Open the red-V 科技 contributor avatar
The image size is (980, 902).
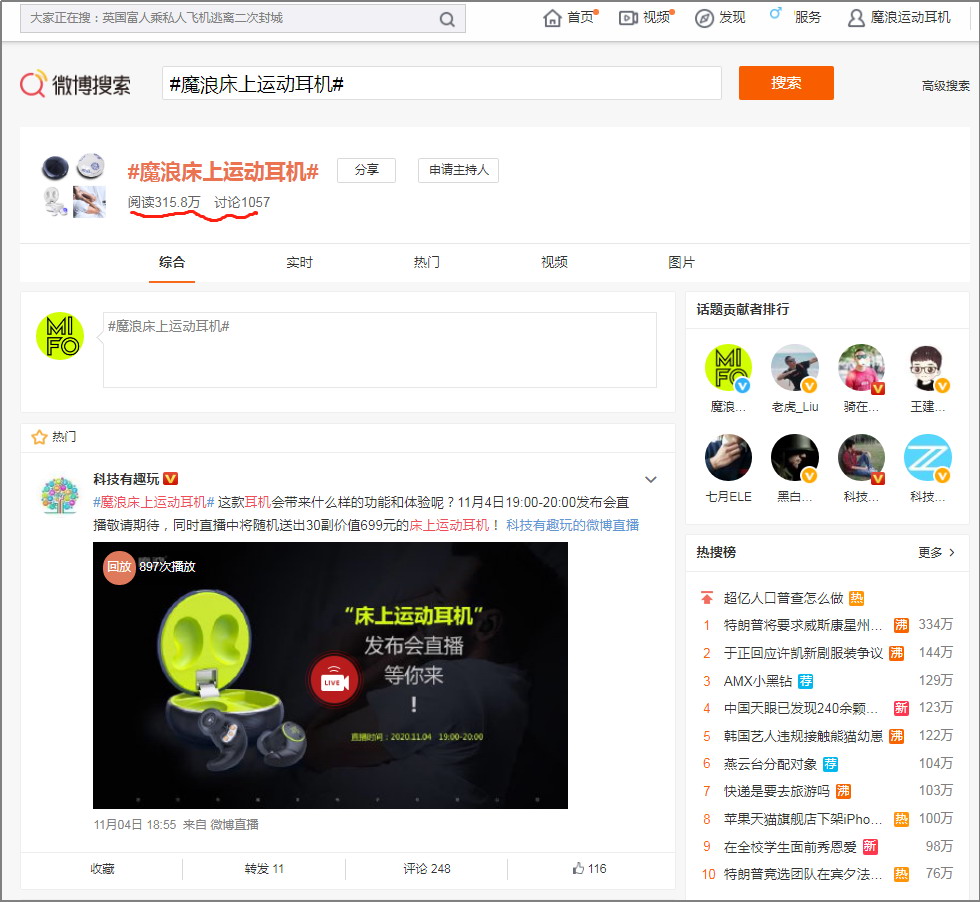(x=861, y=458)
